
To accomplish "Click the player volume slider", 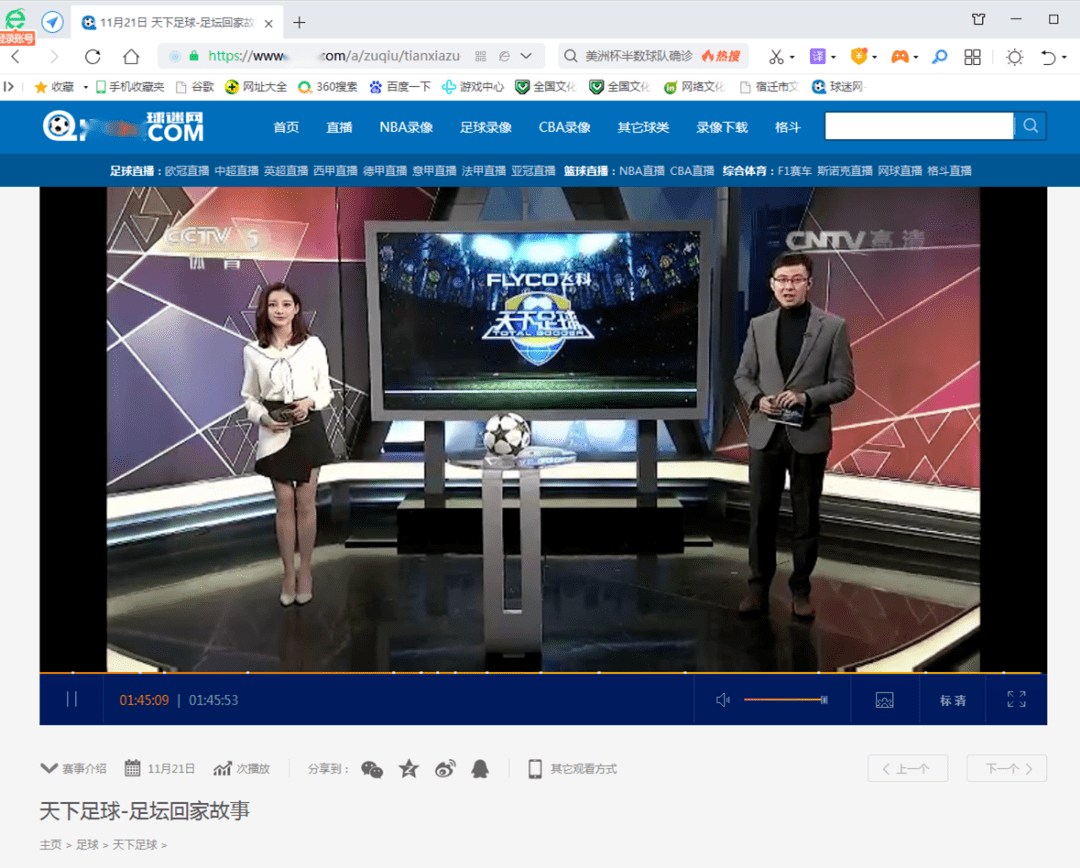I will click(x=784, y=700).
